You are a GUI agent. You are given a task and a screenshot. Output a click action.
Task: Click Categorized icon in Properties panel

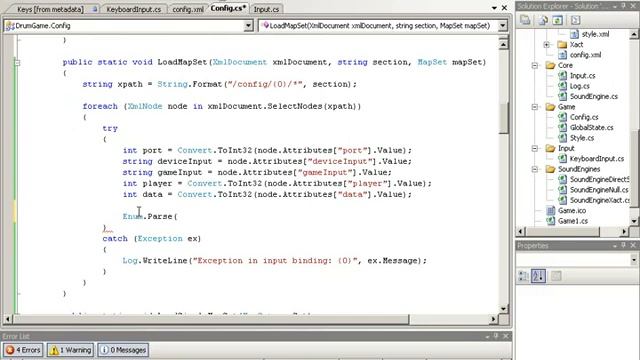[523, 276]
